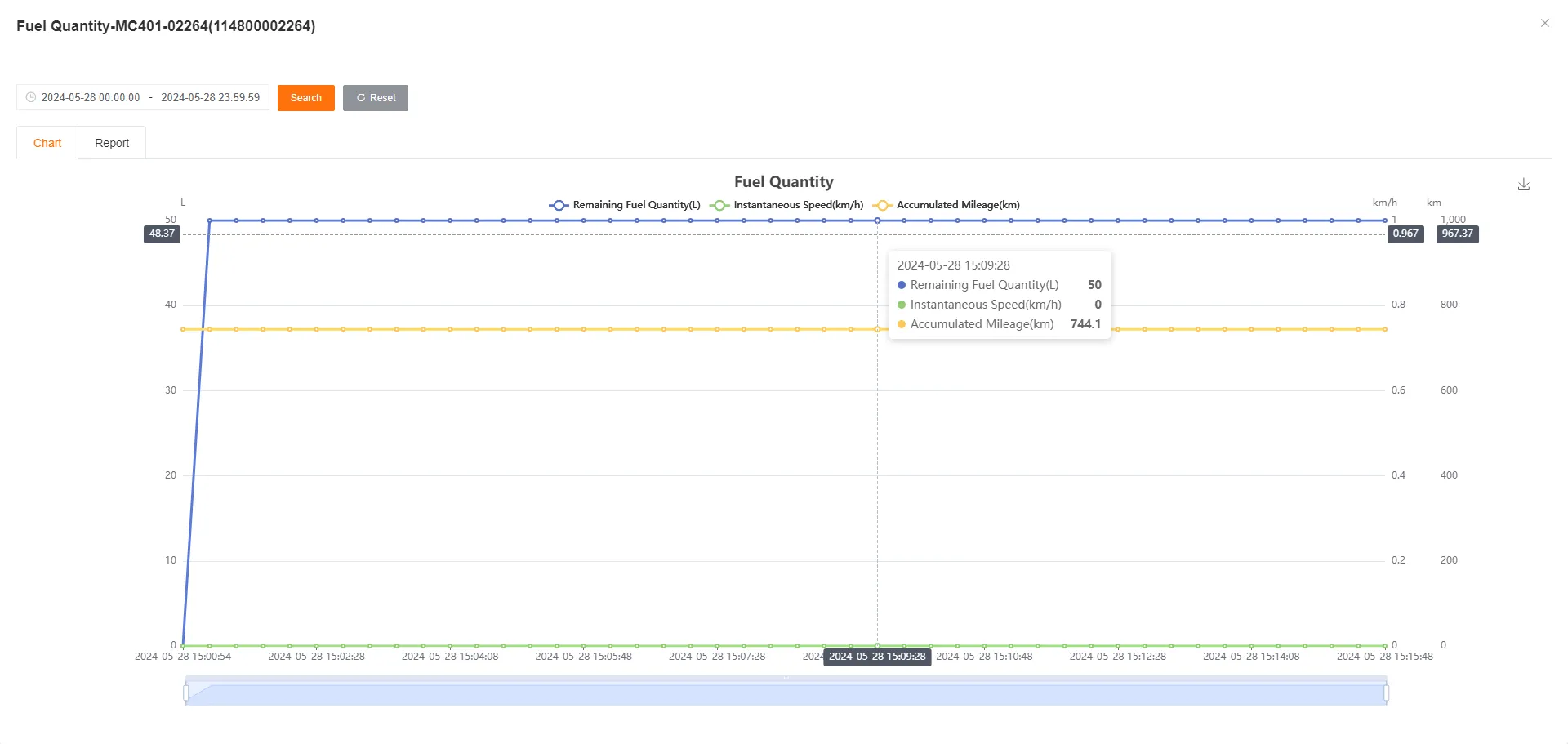Toggle Remaining Fuel Quantity(L) legend series

625,205
